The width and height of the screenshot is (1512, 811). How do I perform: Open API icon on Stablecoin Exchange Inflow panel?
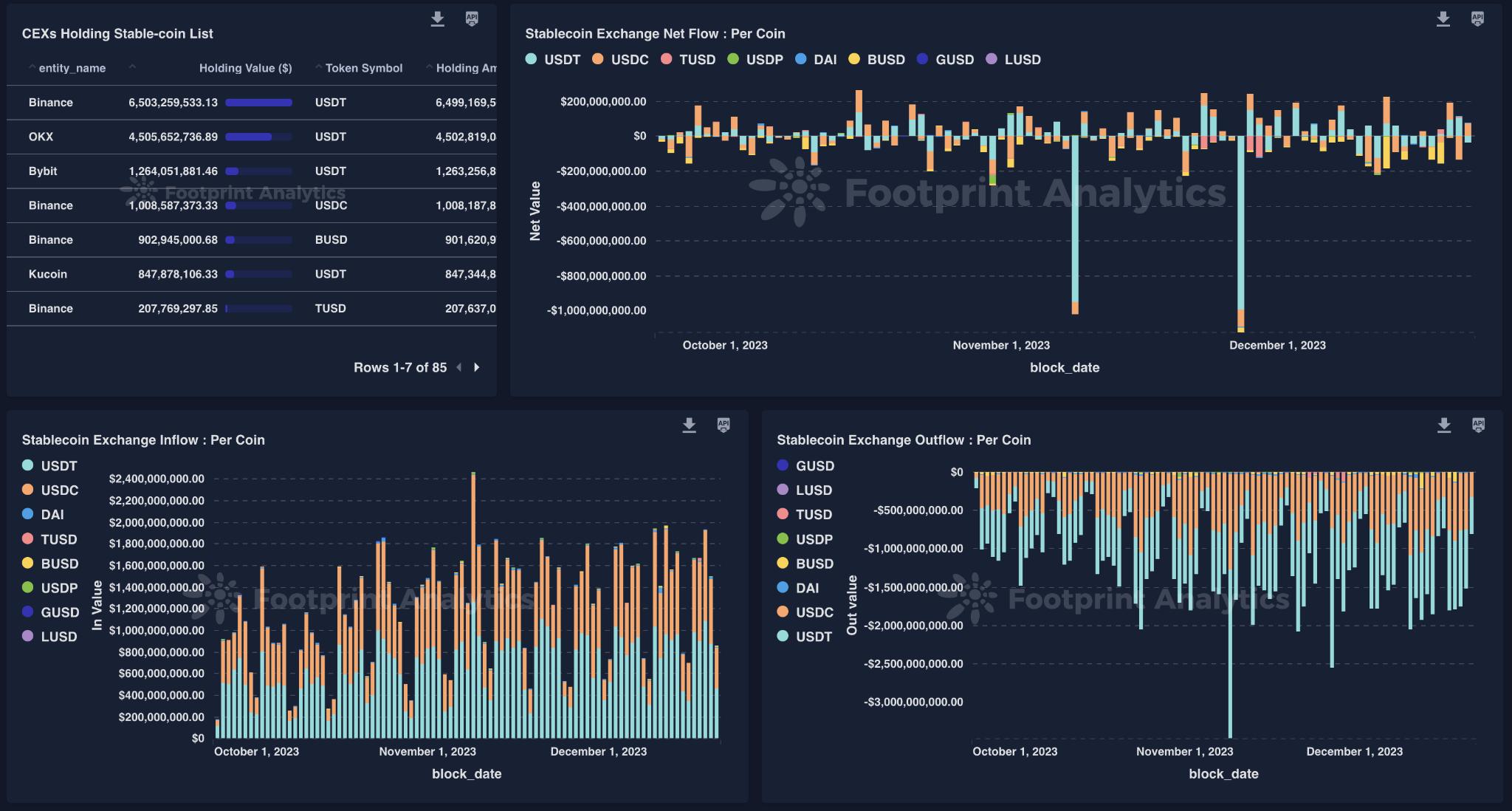(x=724, y=425)
